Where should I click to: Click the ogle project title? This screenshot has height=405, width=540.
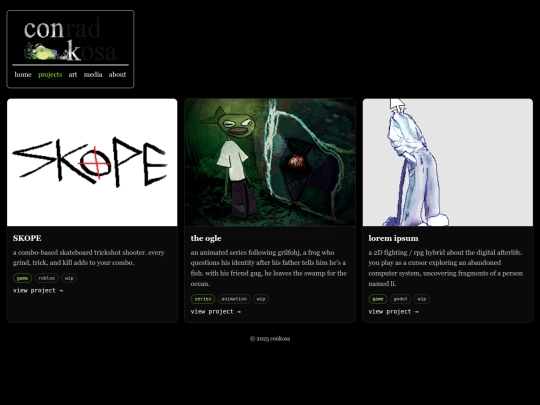[206, 238]
